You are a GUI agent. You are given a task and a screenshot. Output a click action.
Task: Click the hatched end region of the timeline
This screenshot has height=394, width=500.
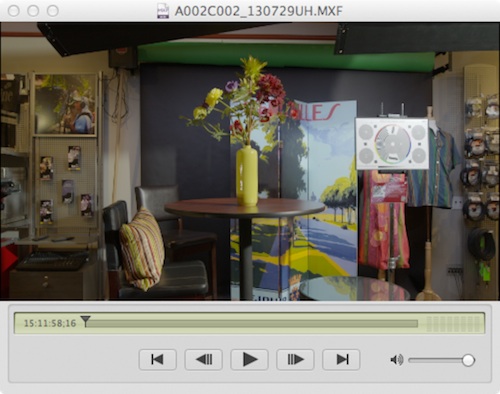point(454,323)
